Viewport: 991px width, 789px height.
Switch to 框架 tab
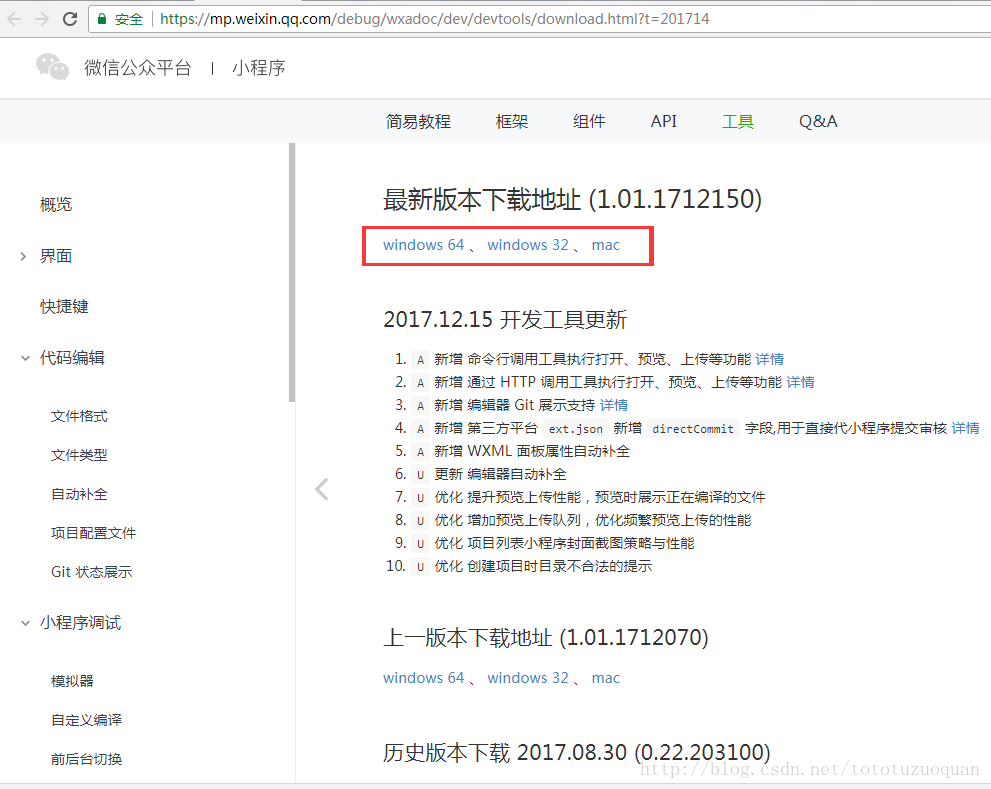pyautogui.click(x=512, y=121)
